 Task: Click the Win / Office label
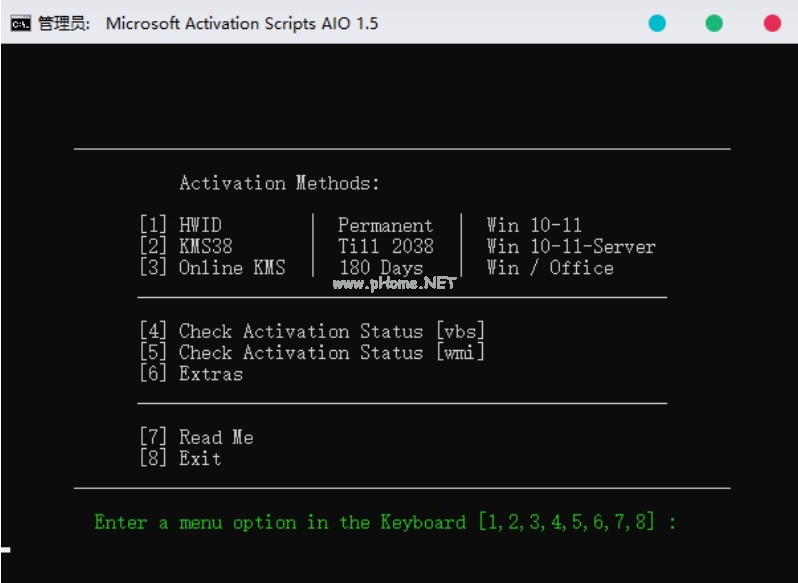tap(550, 267)
